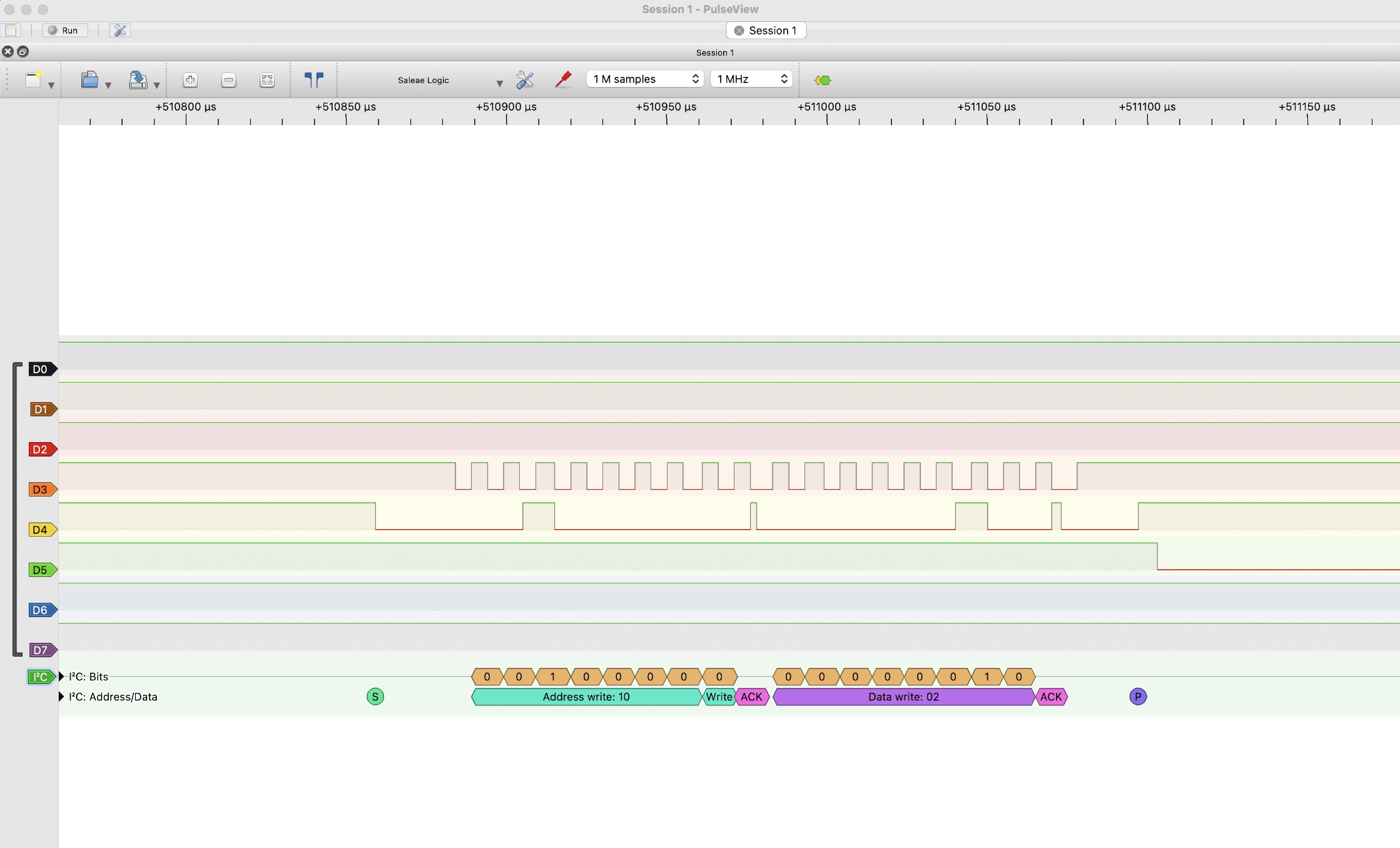This screenshot has height=848, width=1400.
Task: Close the Session 1 tab
Action: pos(739,30)
